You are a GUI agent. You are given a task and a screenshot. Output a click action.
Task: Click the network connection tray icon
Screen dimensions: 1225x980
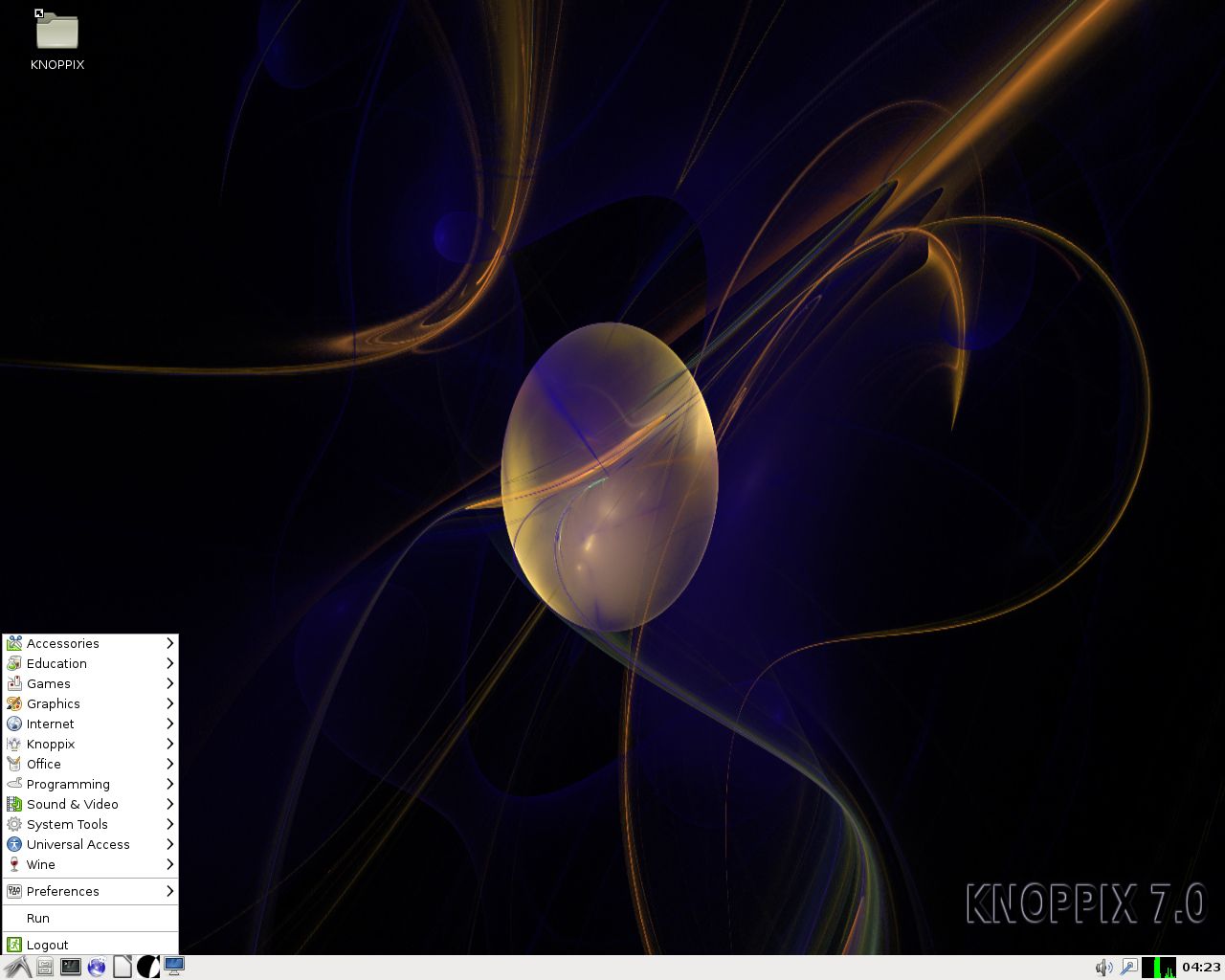(x=1129, y=967)
